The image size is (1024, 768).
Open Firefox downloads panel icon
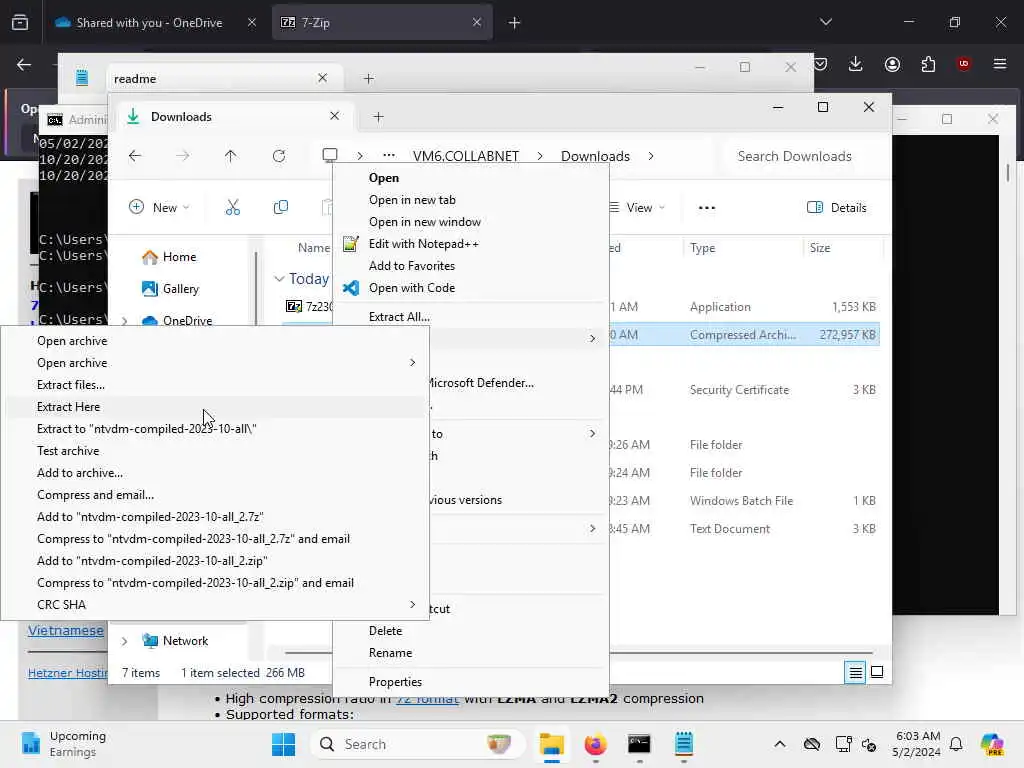click(x=856, y=64)
